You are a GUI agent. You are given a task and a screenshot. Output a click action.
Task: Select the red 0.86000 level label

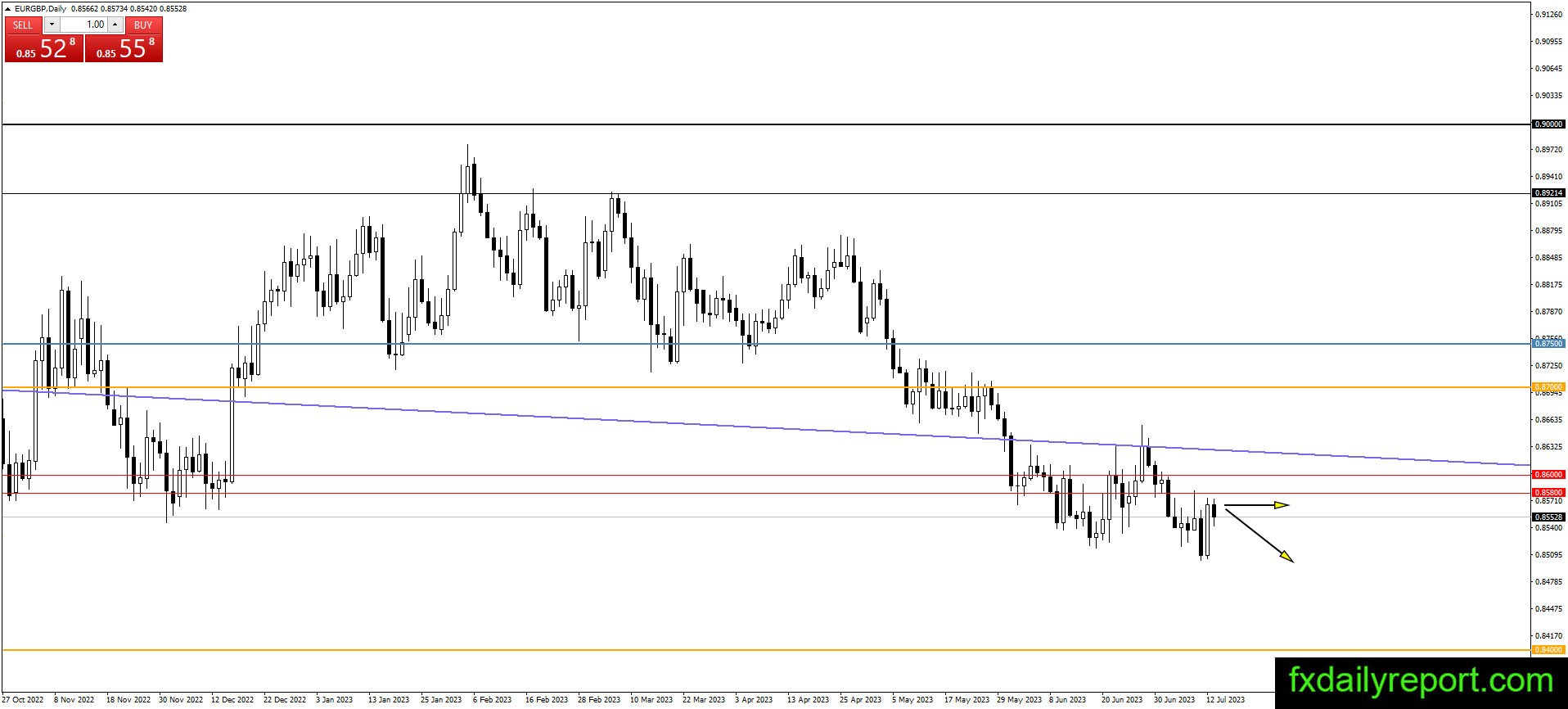[1548, 475]
